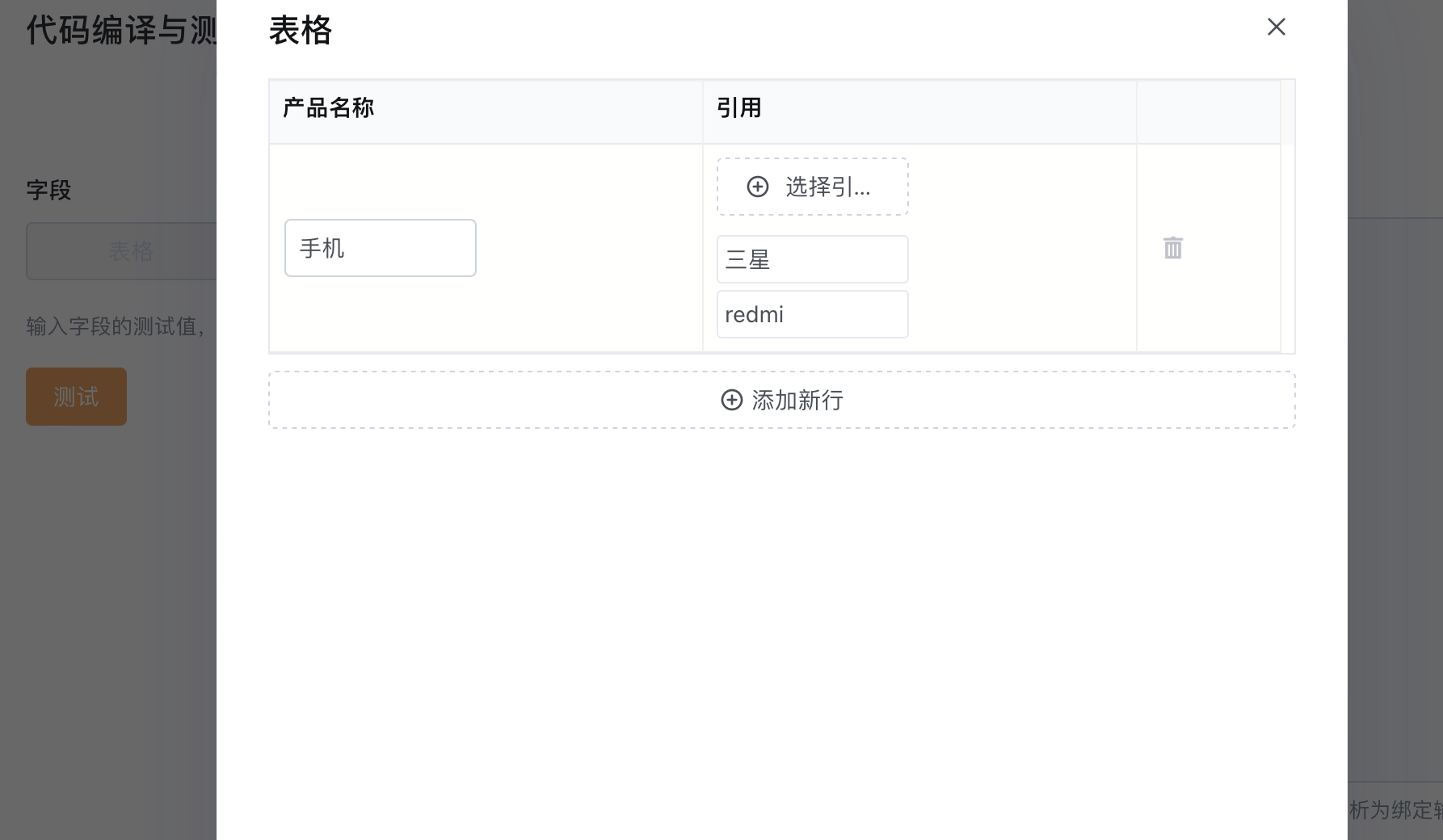Click the plus icon beside 添加新行
This screenshot has height=840, width=1443.
pos(731,400)
